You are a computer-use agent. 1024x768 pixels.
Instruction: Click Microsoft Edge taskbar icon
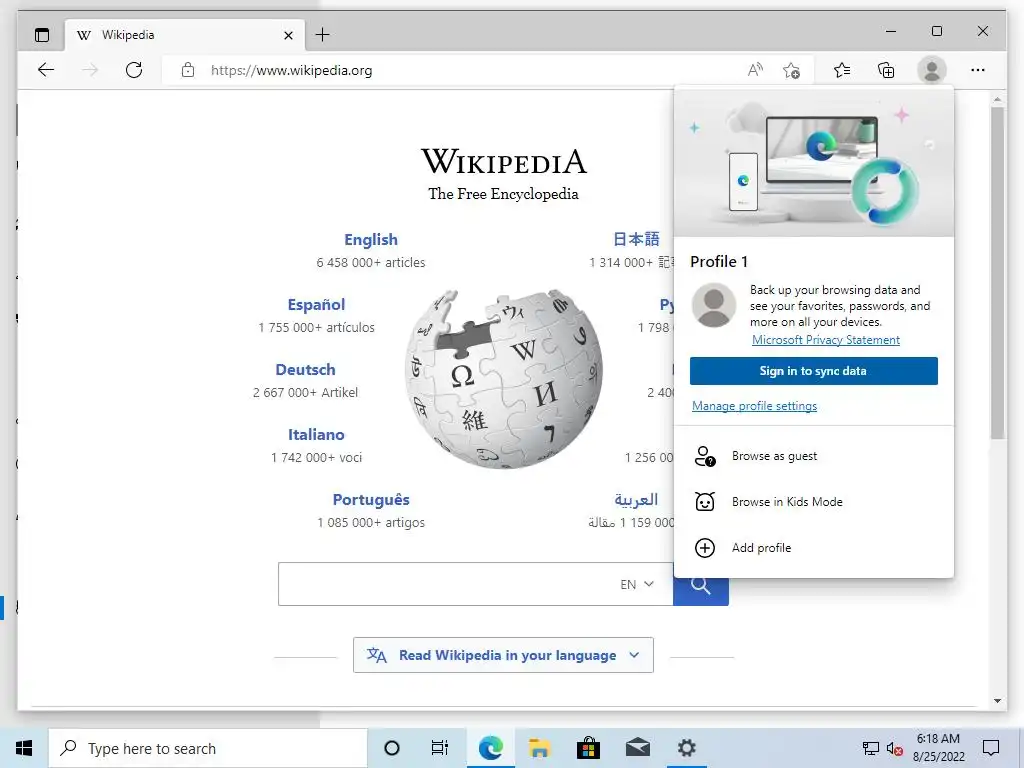490,748
